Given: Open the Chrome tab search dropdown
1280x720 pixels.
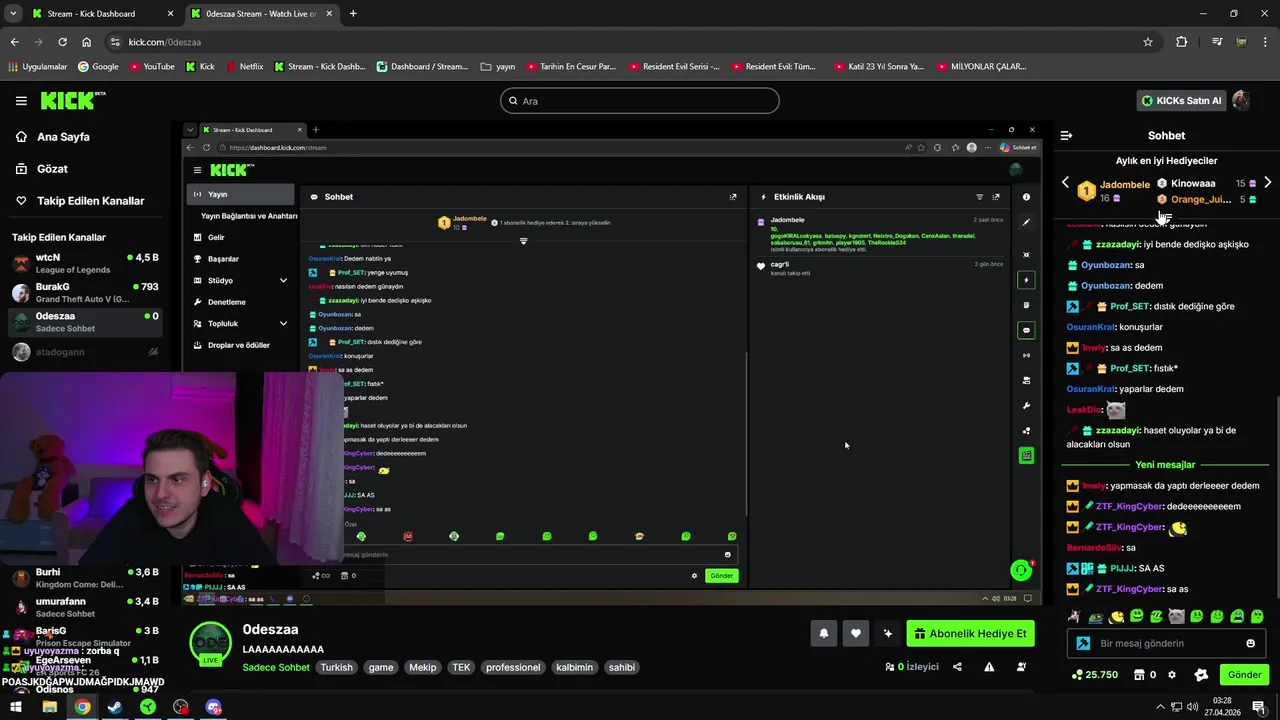Looking at the screenshot, I should (13, 14).
